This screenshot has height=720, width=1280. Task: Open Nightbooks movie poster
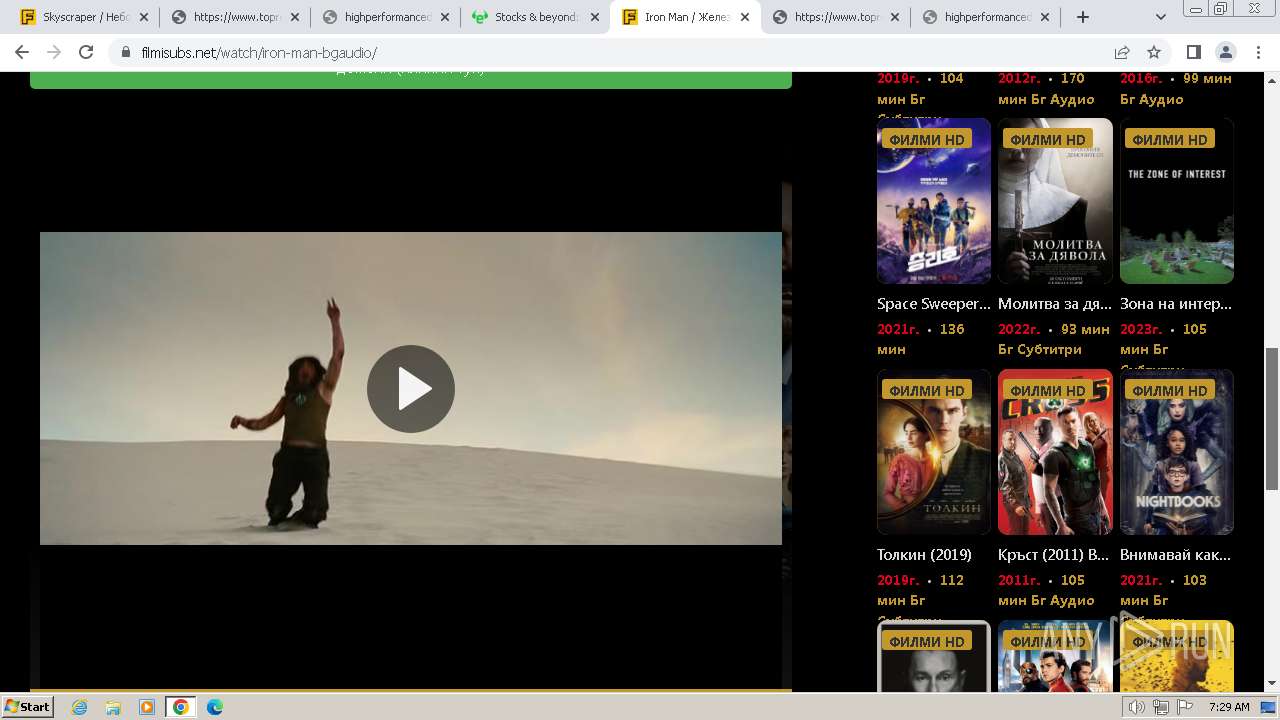[x=1177, y=452]
